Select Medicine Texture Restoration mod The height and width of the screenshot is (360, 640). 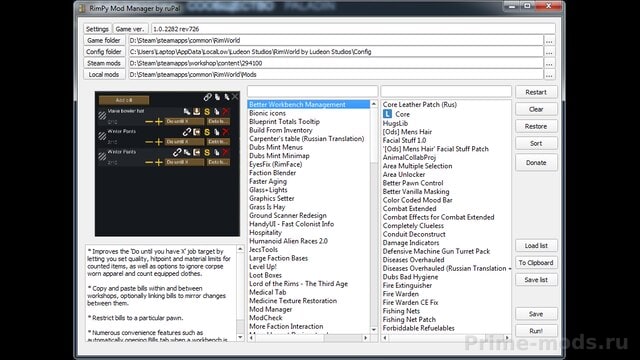pyautogui.click(x=293, y=301)
